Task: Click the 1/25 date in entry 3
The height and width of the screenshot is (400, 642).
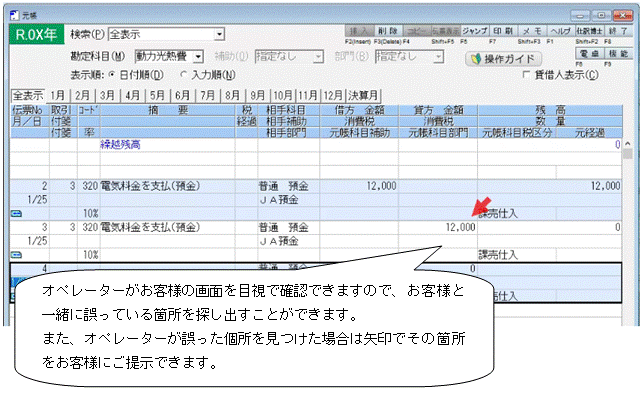Action: point(37,241)
